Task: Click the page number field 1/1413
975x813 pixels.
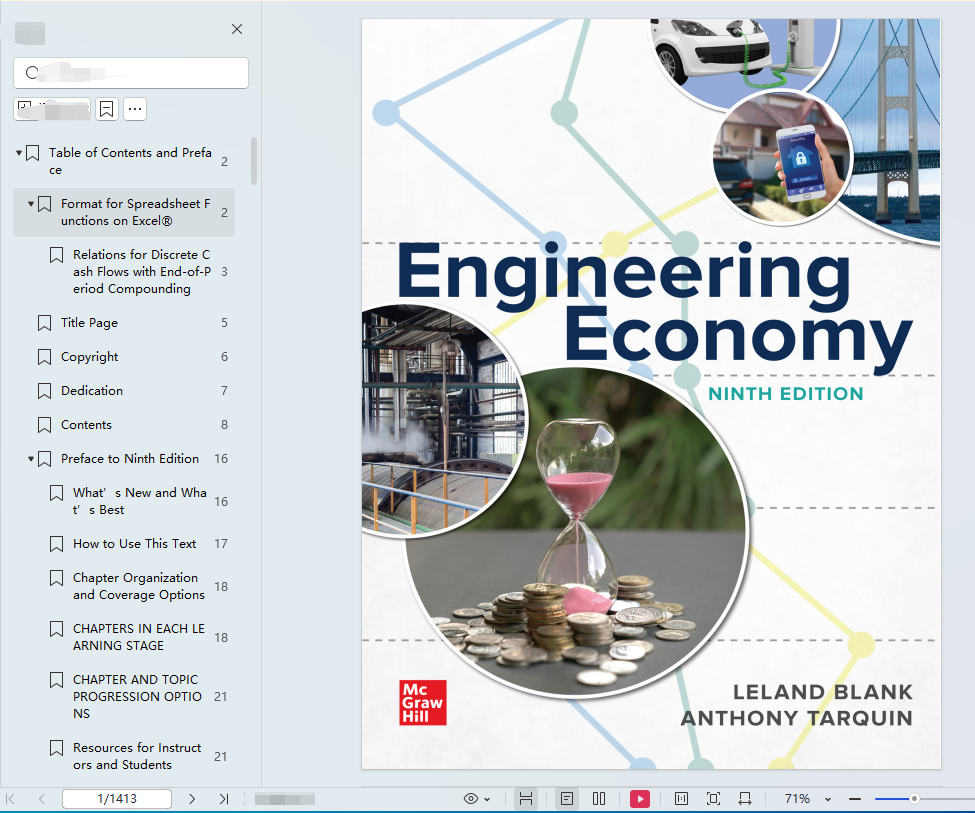Action: point(117,799)
